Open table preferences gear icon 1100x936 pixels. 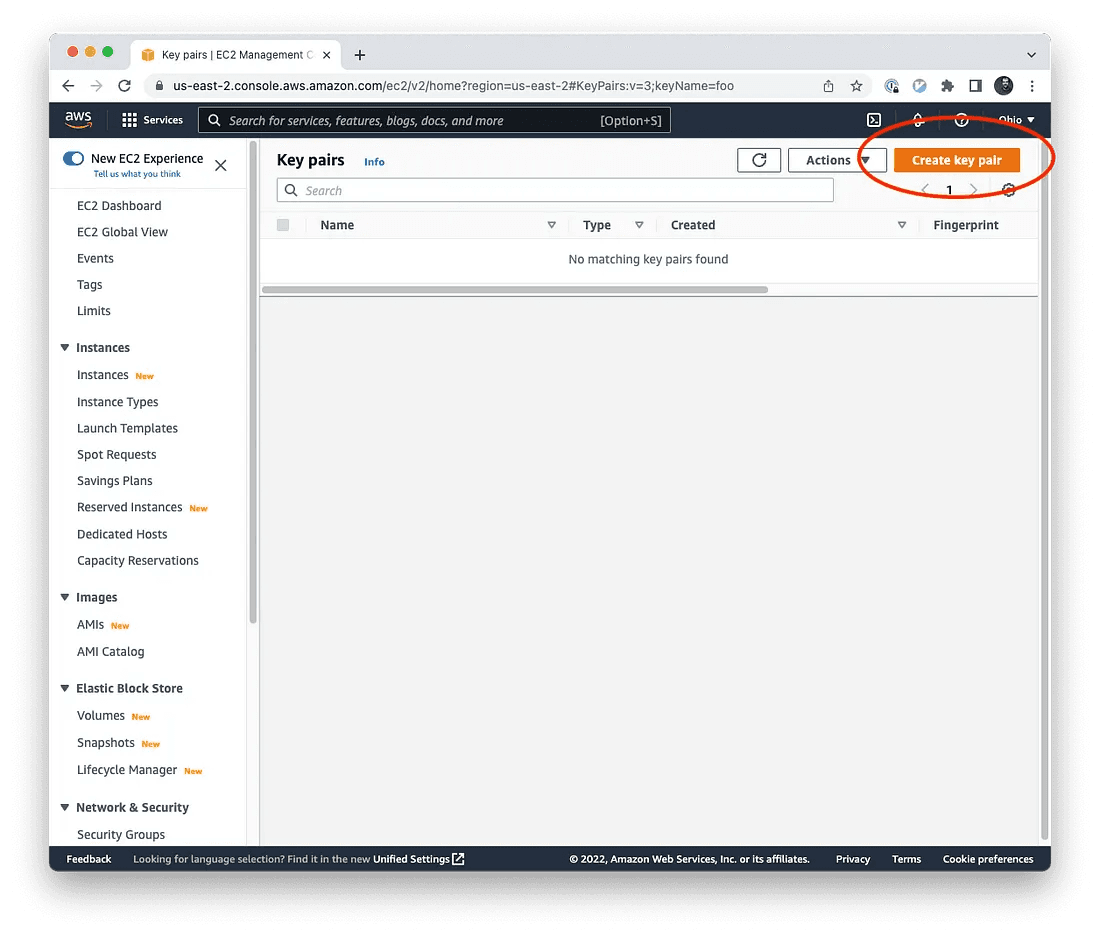1008,189
